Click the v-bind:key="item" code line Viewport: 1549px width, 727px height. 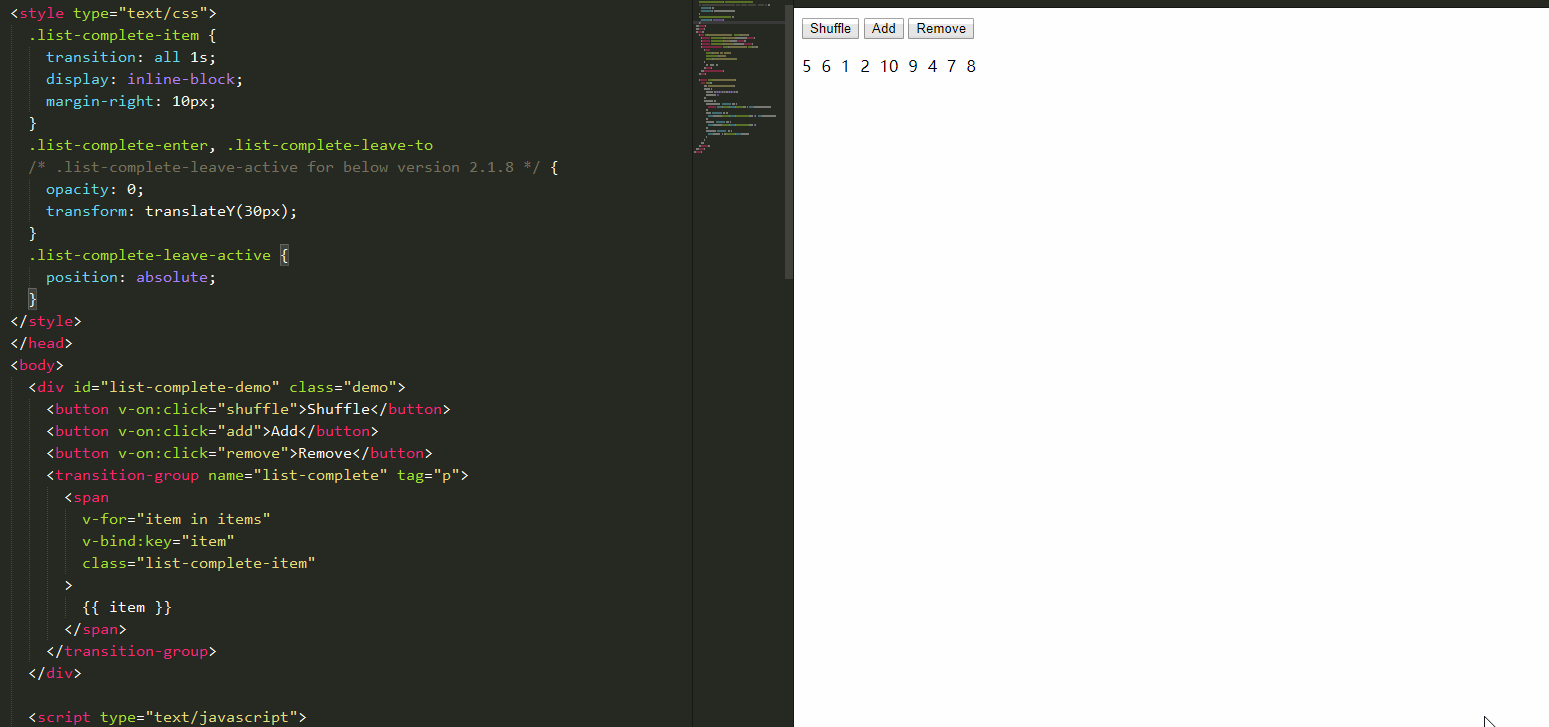158,541
